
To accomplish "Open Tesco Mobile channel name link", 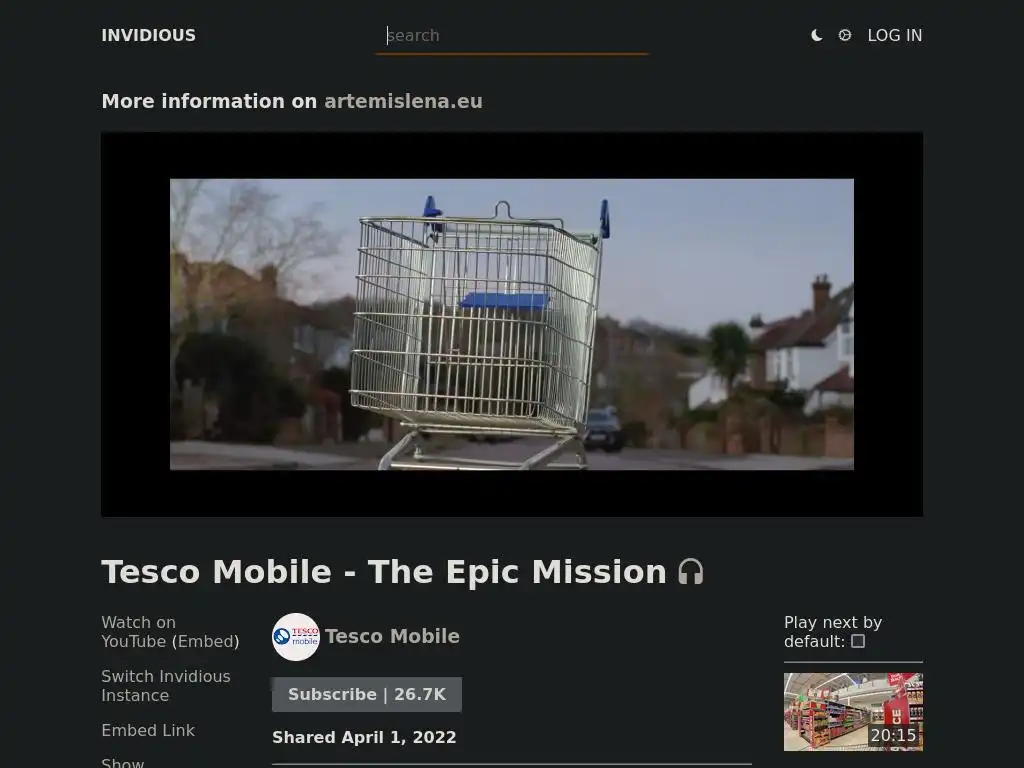I will coord(392,636).
